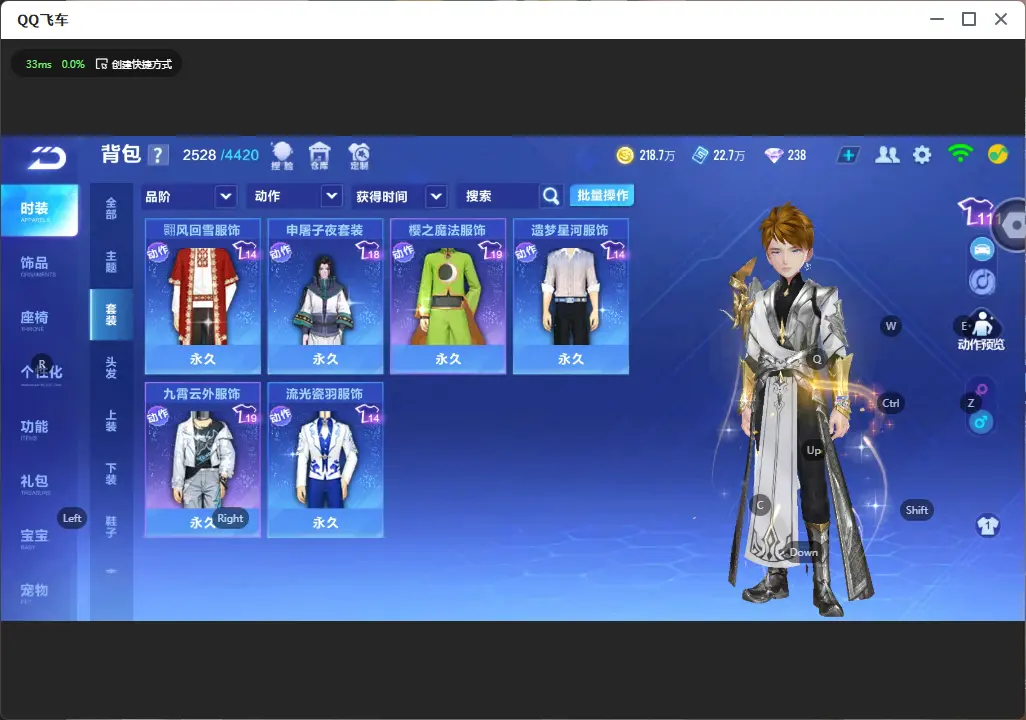Click the Left key overlay
Viewport: 1026px width, 720px height.
[x=72, y=518]
